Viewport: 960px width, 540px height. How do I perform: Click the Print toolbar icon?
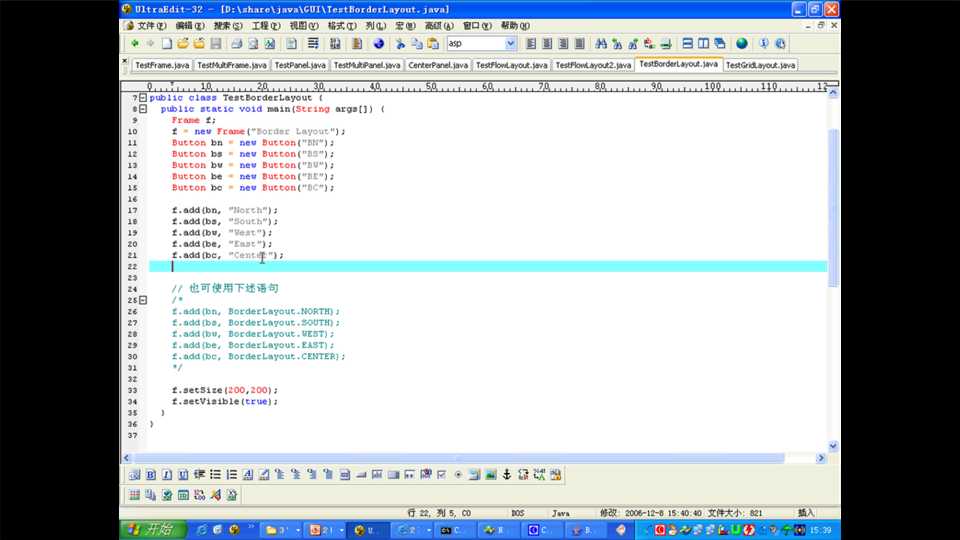236,43
